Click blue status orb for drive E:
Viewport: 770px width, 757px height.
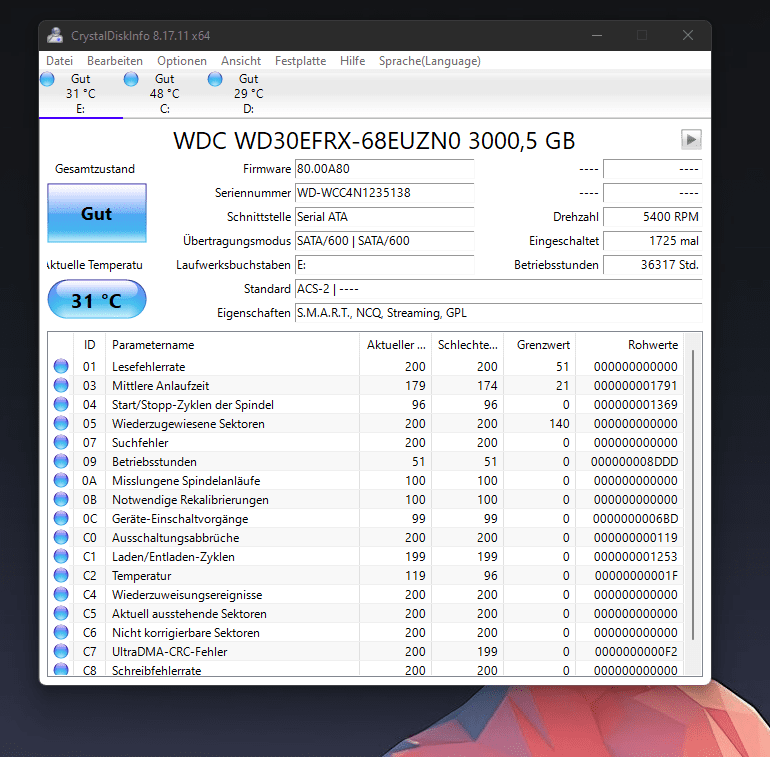tap(48, 79)
